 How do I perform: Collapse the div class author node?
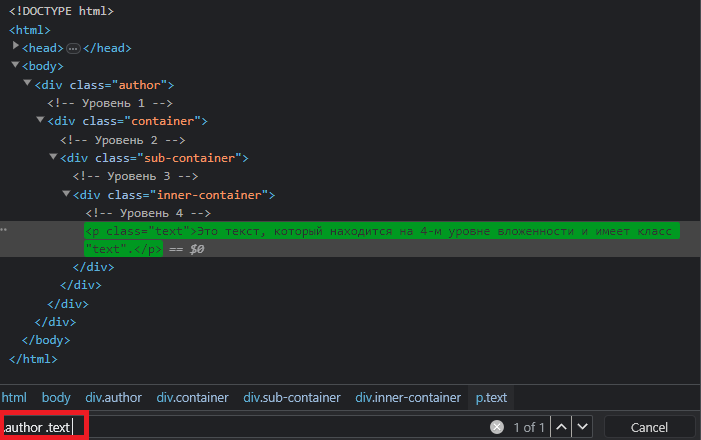pos(28,84)
